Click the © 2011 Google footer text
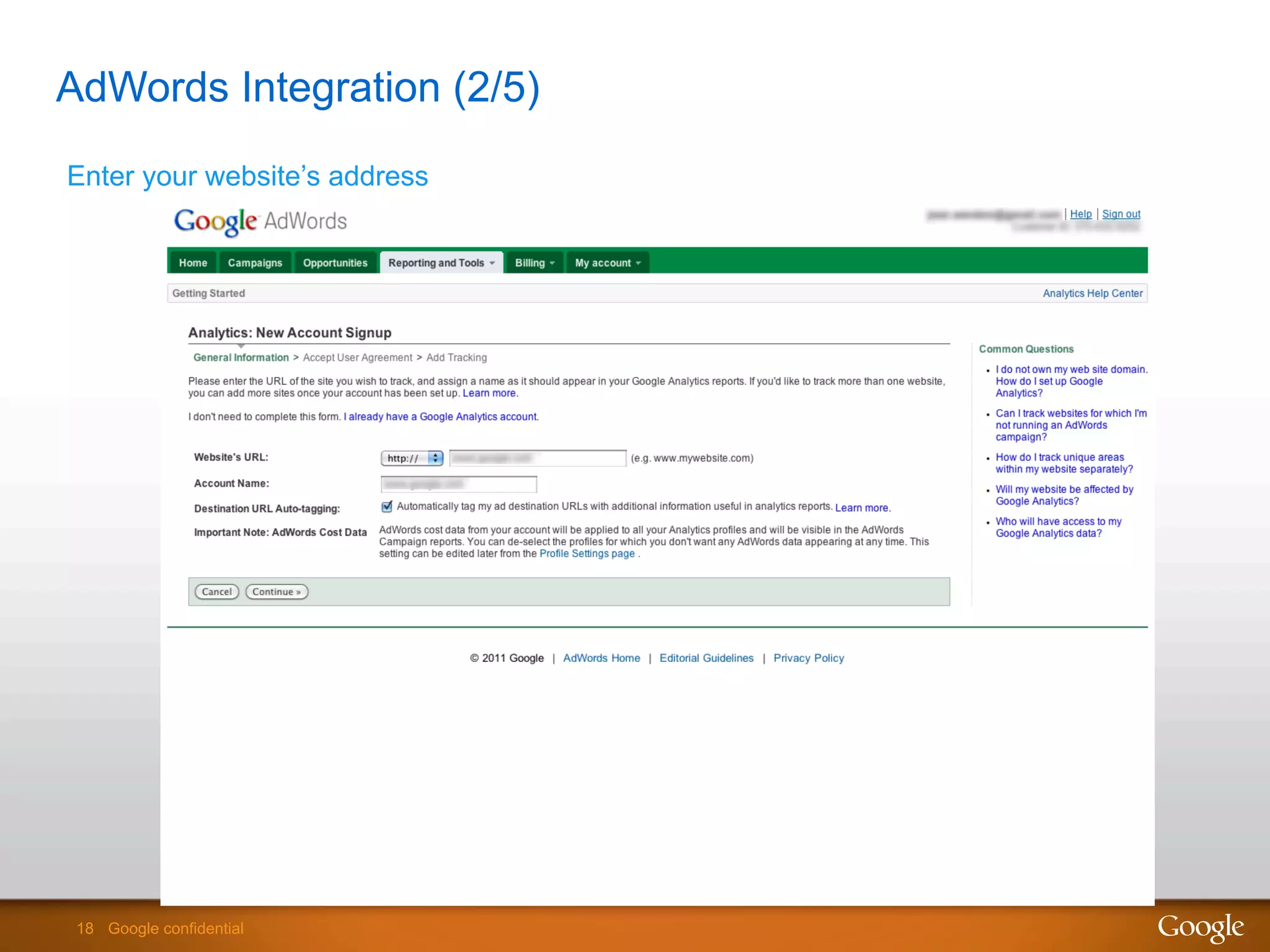This screenshot has height=952, width=1270. pyautogui.click(x=507, y=658)
